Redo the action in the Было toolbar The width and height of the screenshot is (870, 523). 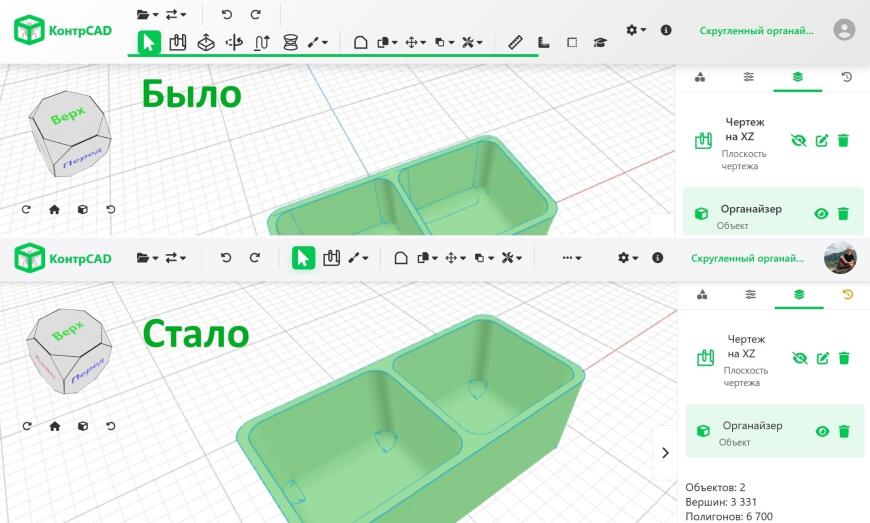pos(255,14)
